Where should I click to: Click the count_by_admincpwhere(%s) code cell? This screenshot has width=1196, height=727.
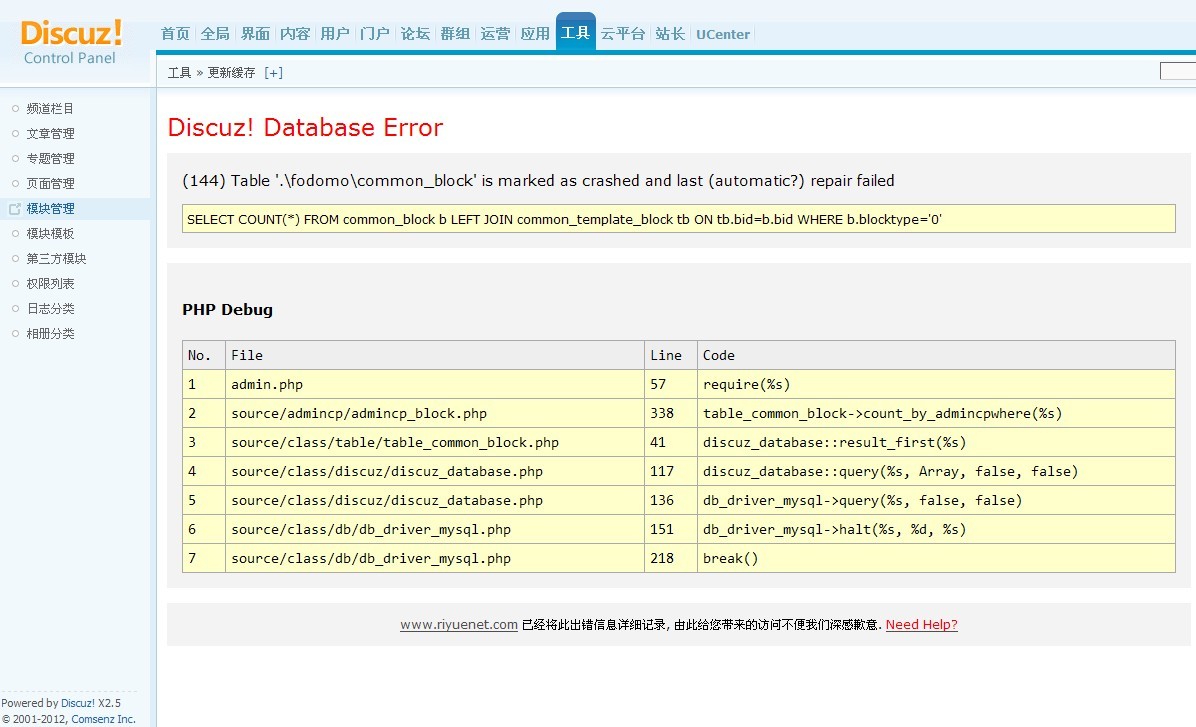point(936,413)
